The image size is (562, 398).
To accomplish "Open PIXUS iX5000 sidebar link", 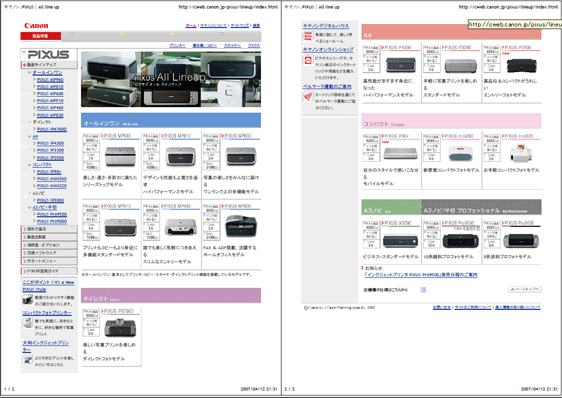I will (x=51, y=200).
